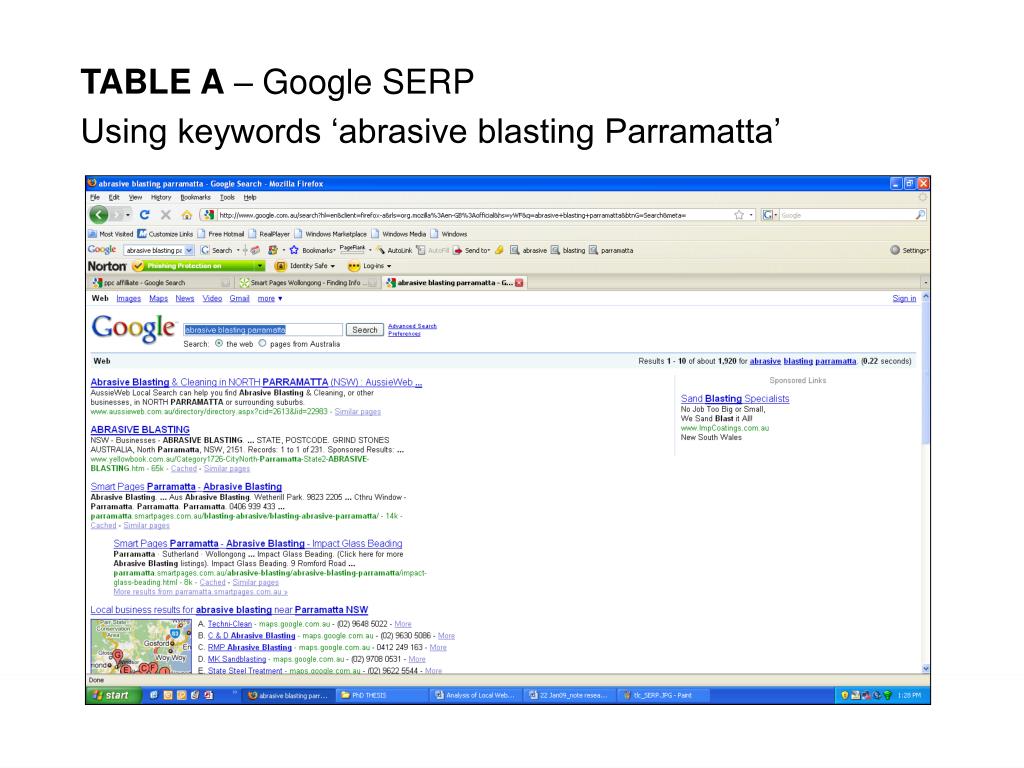This screenshot has height=768, width=1024.
Task: Open Sand Blasting Specialists sponsored link
Action: coord(735,398)
